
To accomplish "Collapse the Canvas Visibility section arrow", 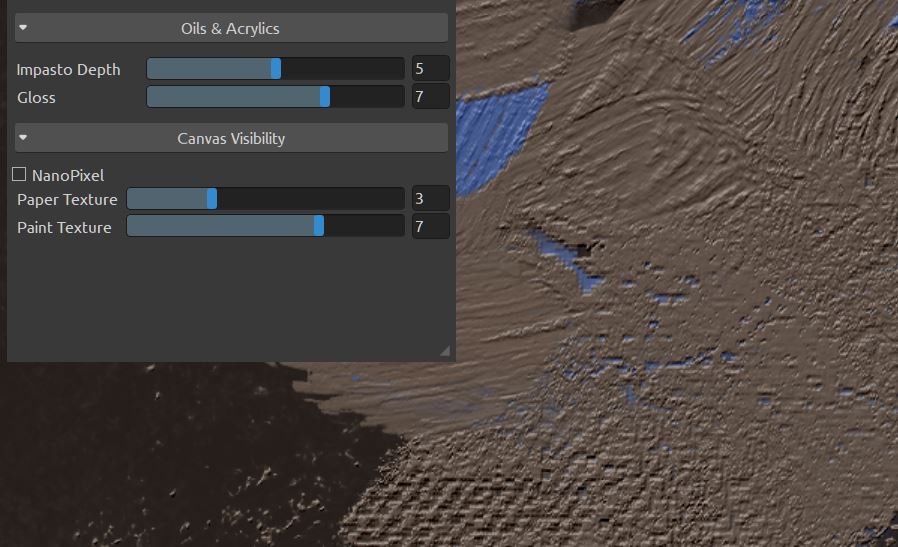I will [x=23, y=138].
